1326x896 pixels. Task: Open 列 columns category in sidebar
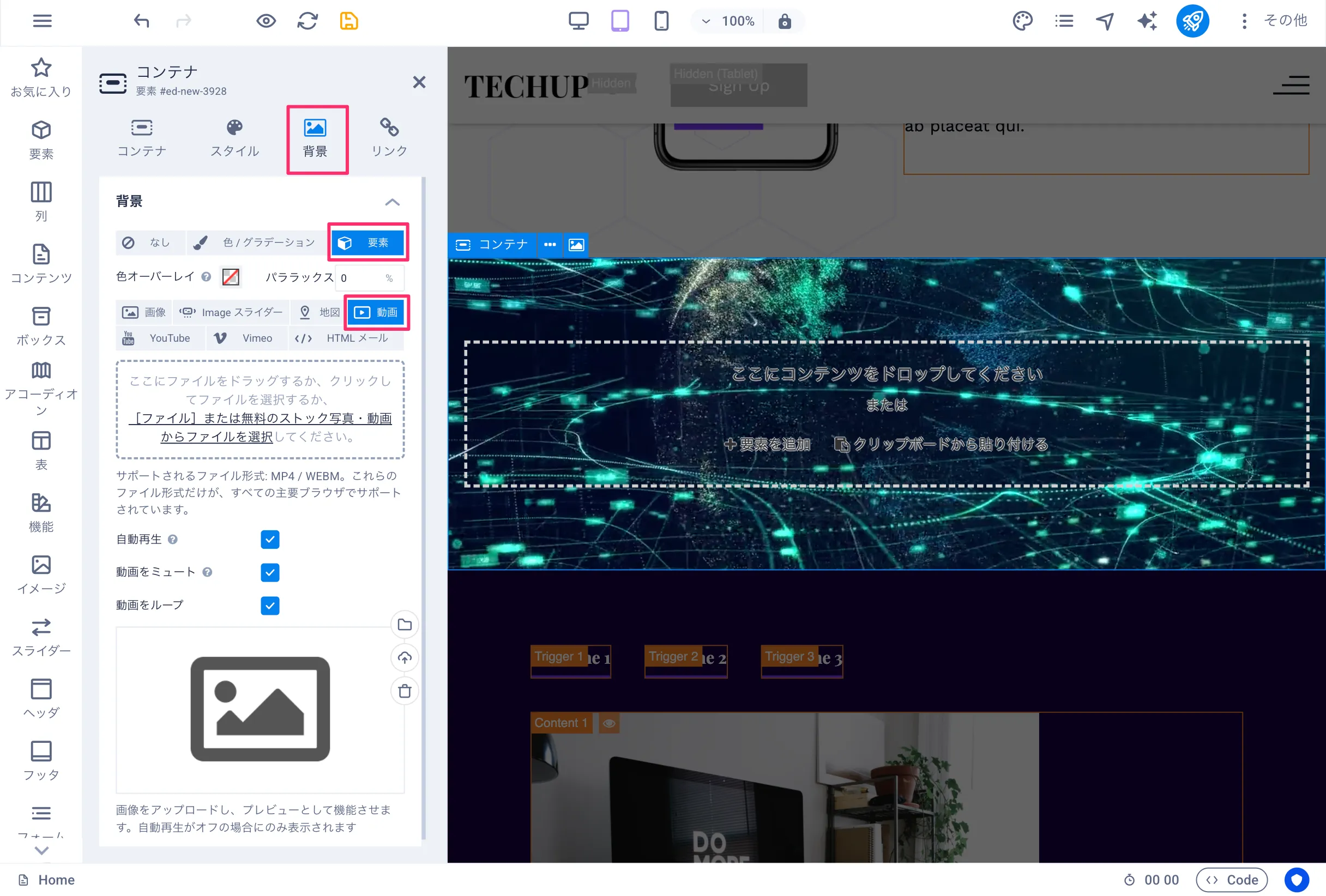point(41,201)
